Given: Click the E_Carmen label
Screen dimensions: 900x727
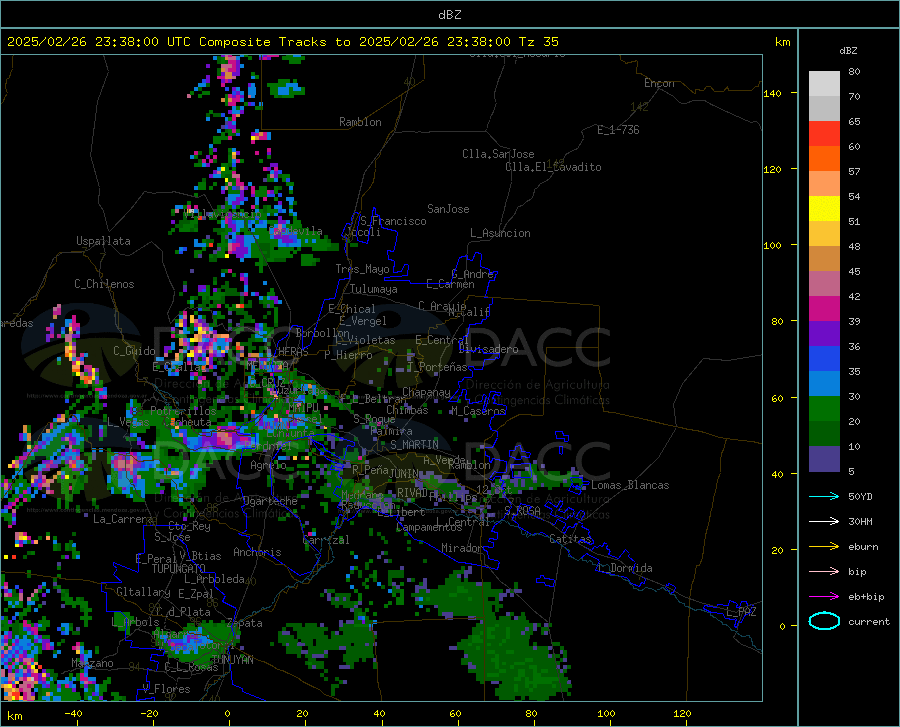Looking at the screenshot, I should point(451,284).
